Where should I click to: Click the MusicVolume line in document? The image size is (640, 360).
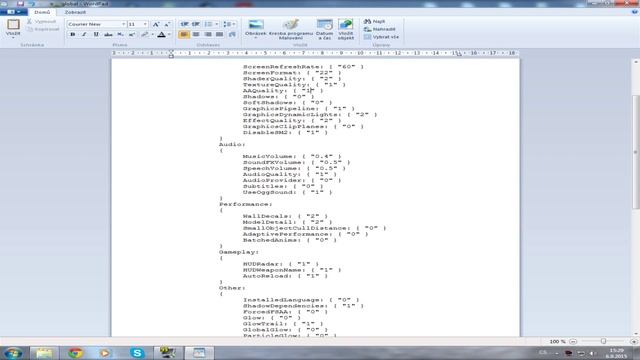pos(292,156)
